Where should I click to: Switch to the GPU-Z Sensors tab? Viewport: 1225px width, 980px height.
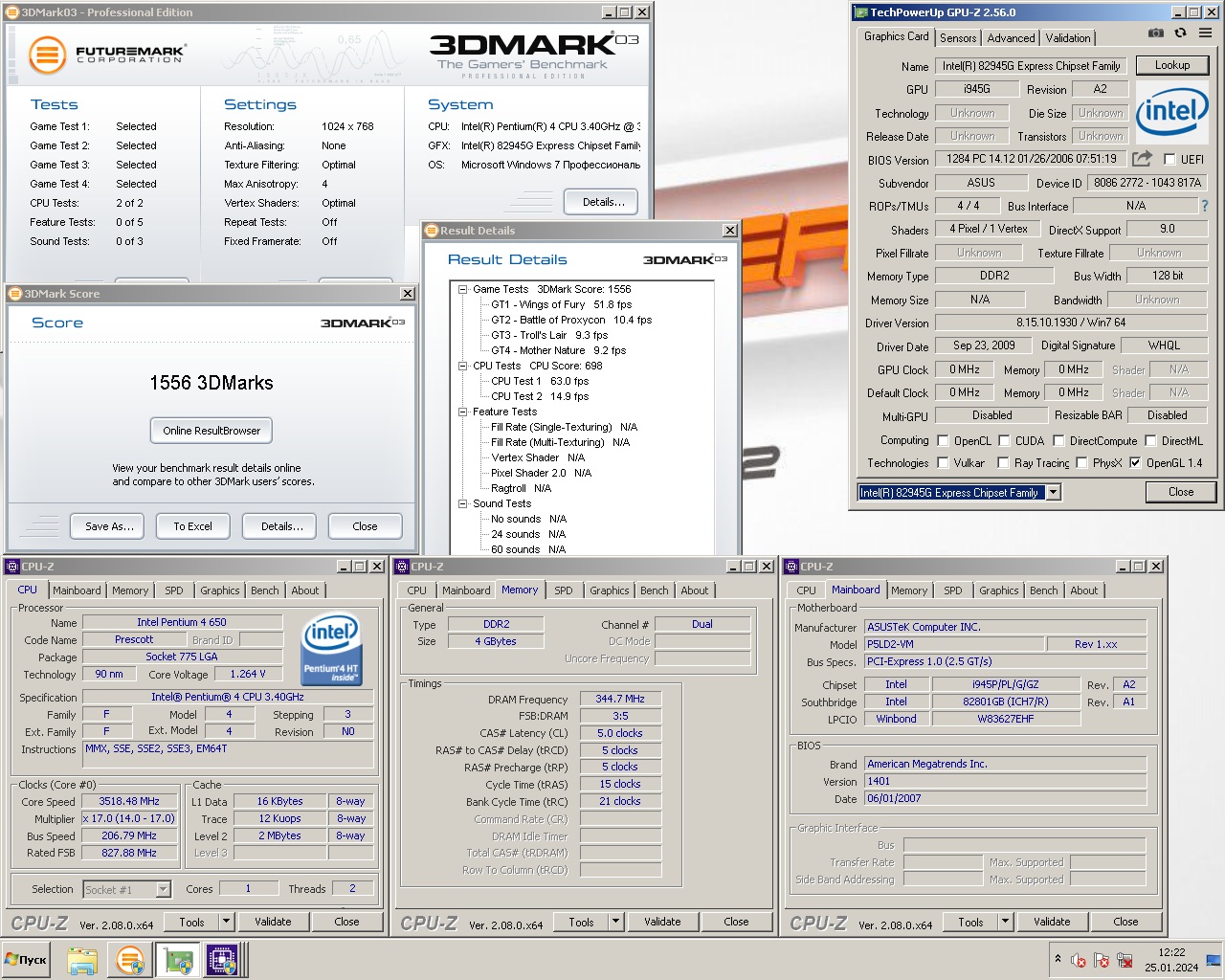[958, 38]
